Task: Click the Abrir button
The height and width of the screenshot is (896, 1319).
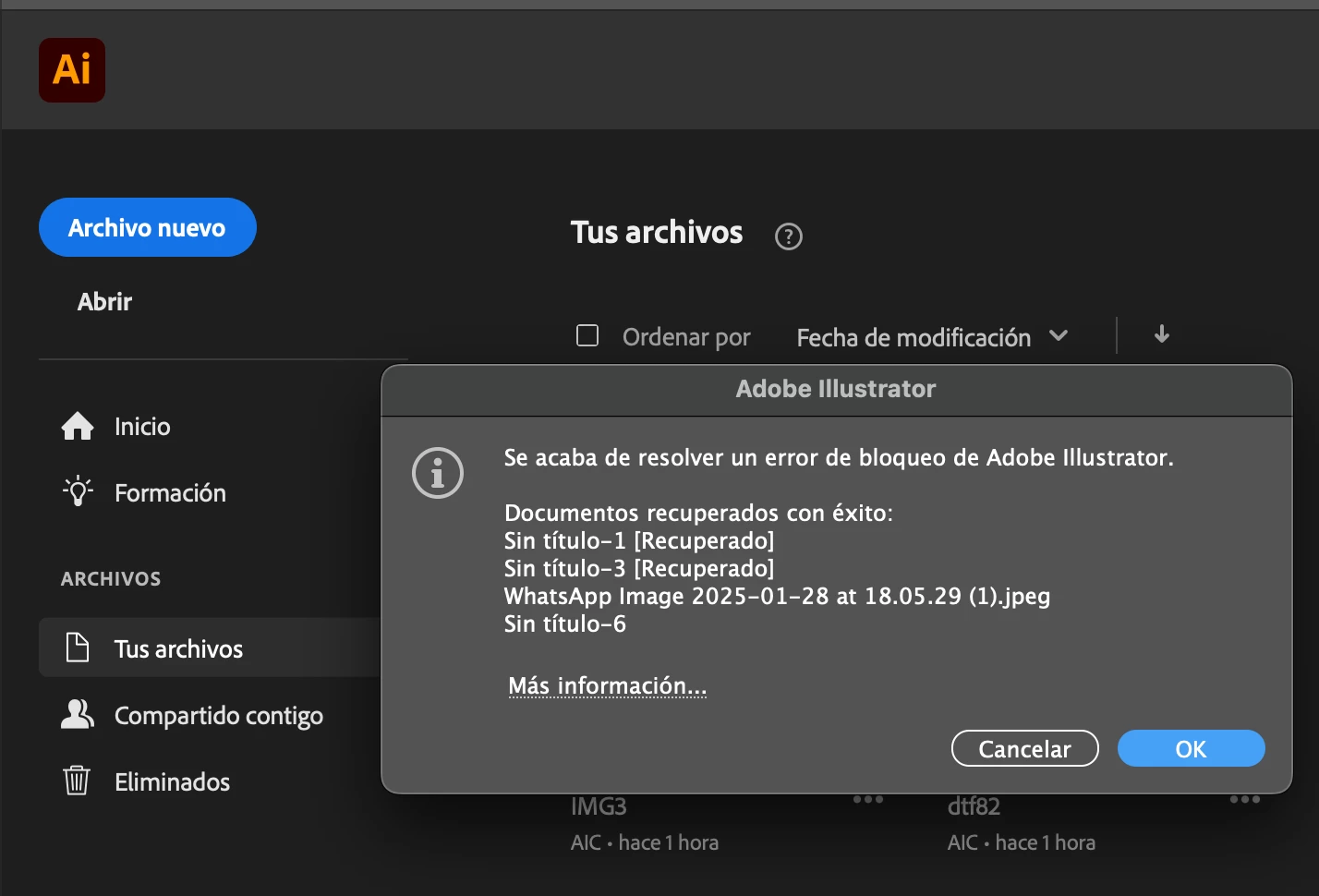Action: 104,301
